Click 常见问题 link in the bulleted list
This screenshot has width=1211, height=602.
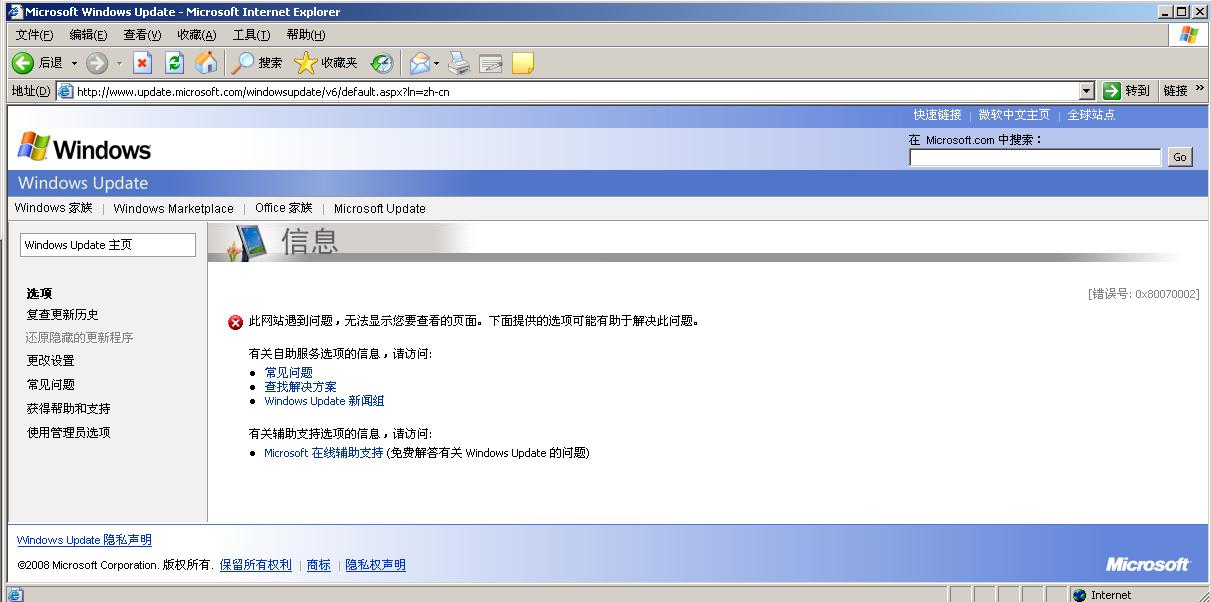(289, 373)
